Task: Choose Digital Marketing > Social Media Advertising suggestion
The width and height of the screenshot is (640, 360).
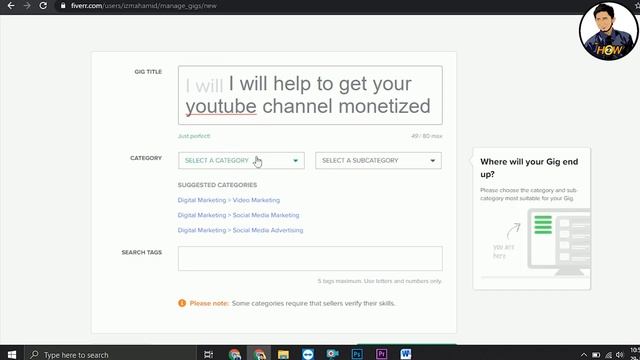Action: click(x=240, y=230)
